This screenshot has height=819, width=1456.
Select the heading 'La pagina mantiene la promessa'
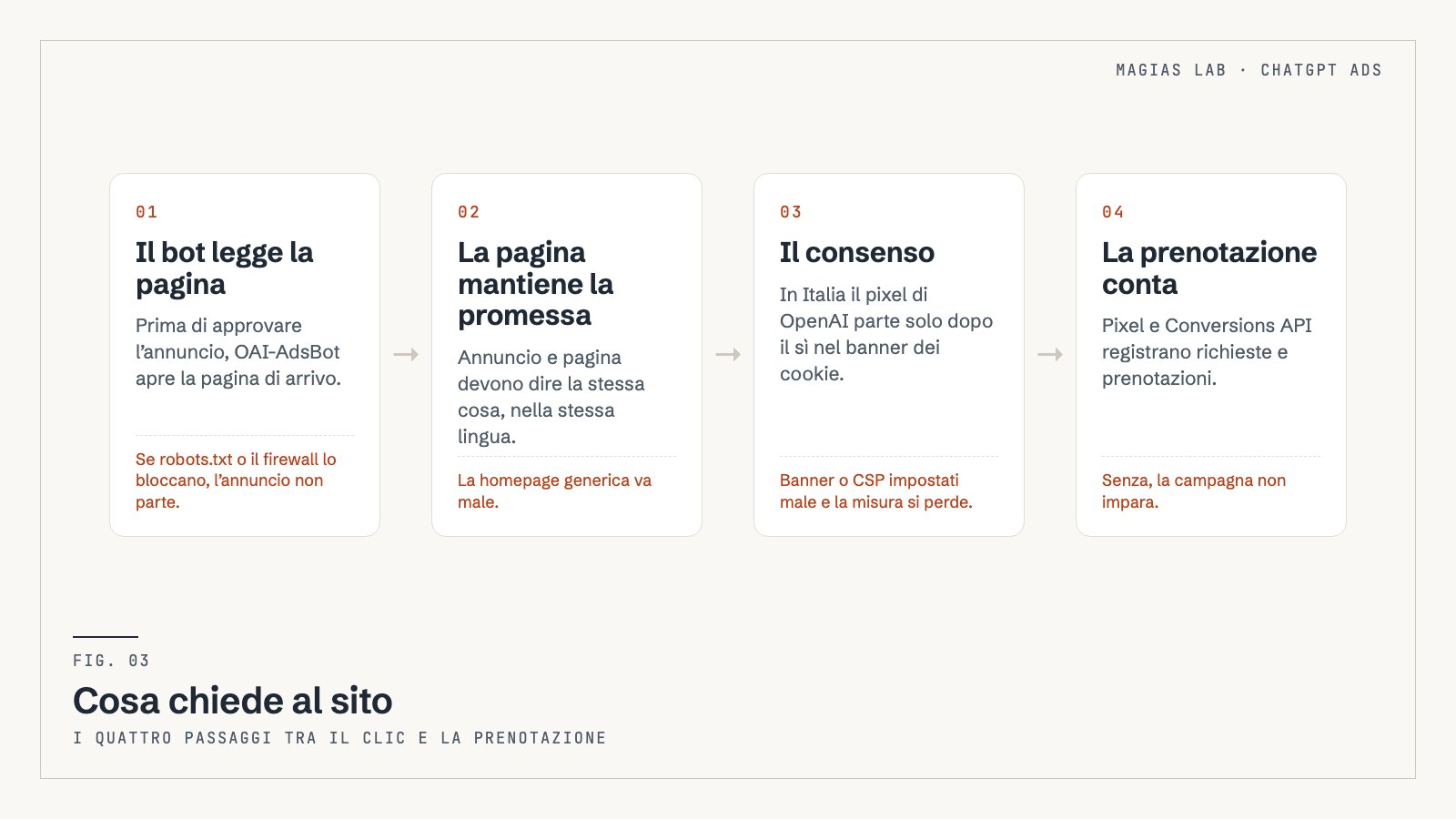tap(535, 284)
